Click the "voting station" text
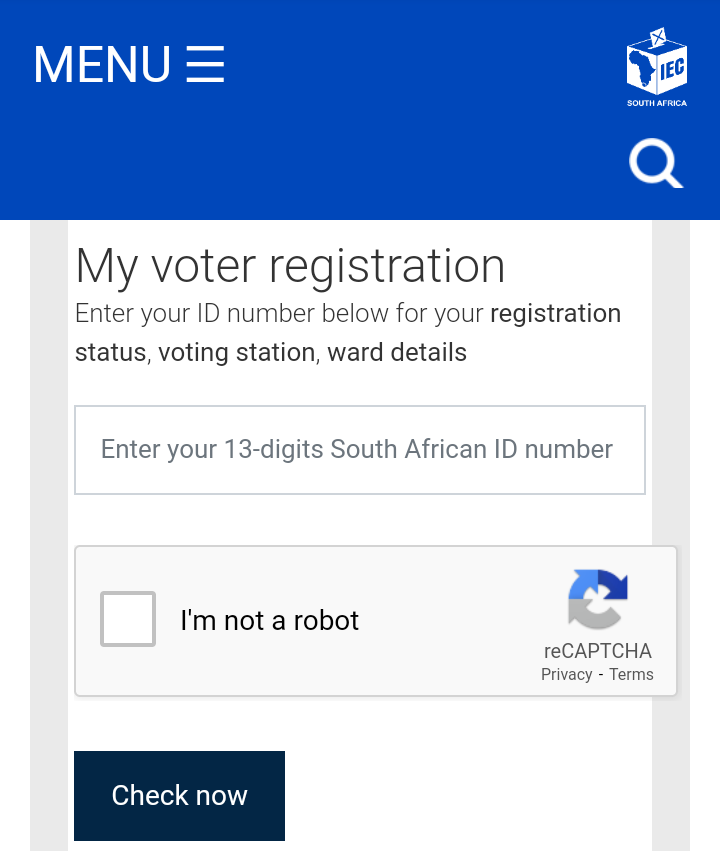 (236, 353)
